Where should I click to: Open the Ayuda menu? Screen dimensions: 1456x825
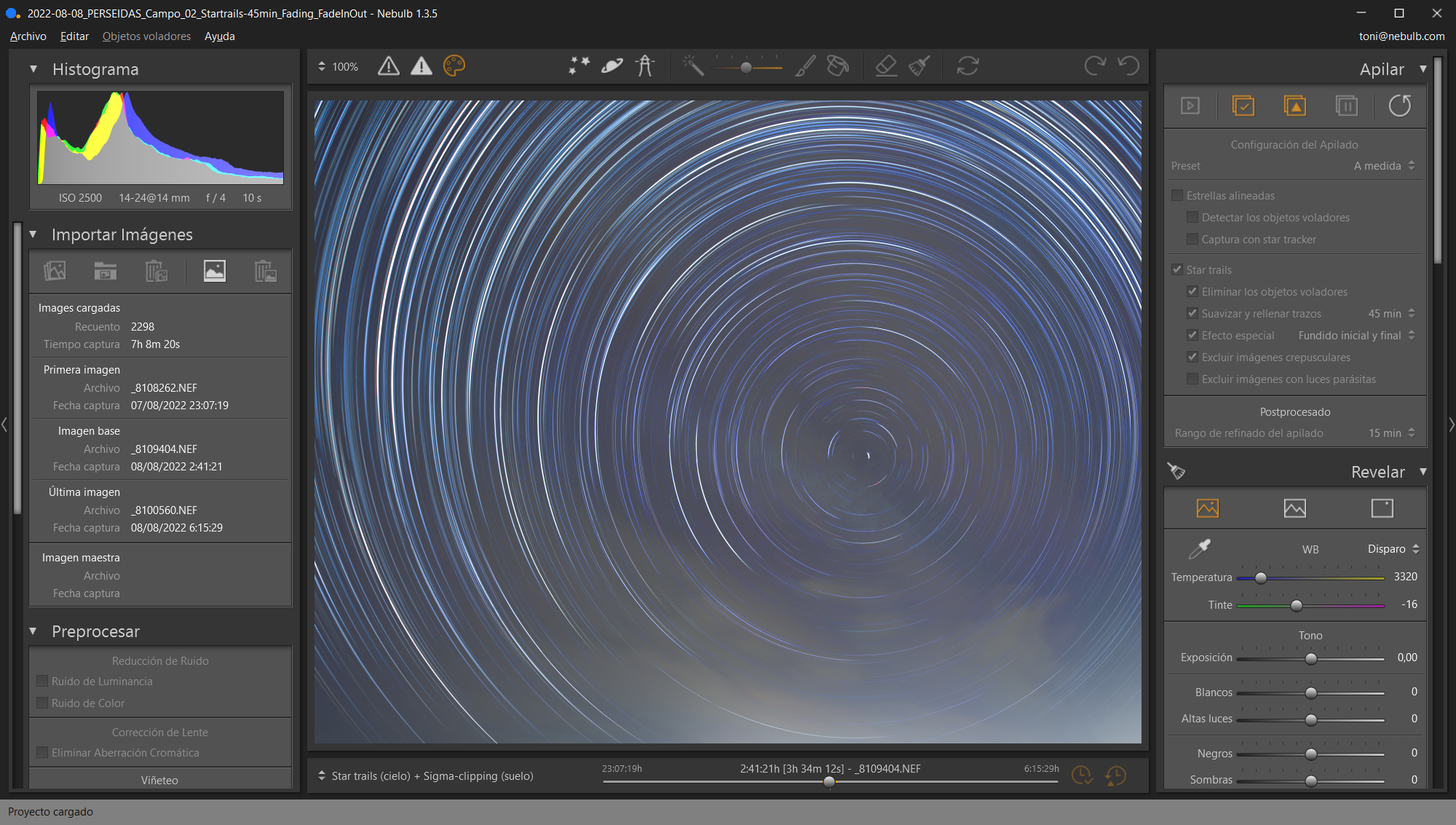219,36
